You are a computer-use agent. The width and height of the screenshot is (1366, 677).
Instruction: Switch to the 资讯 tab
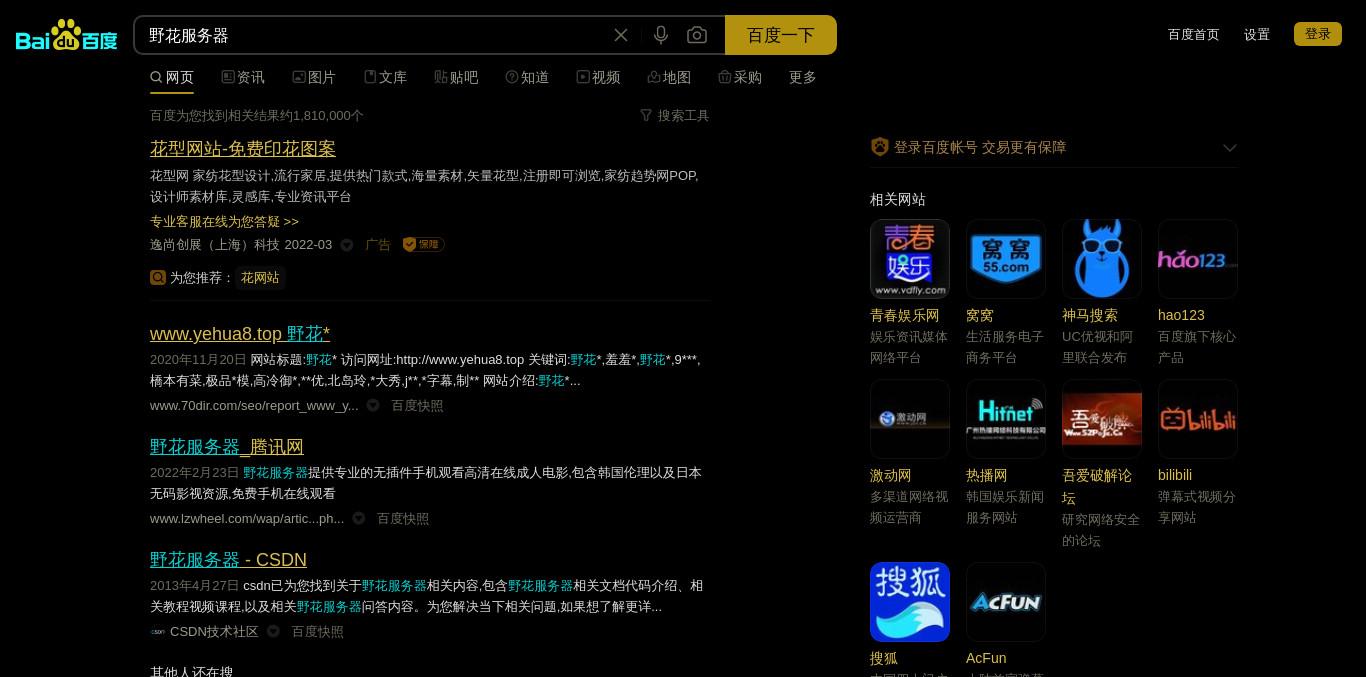pos(243,77)
